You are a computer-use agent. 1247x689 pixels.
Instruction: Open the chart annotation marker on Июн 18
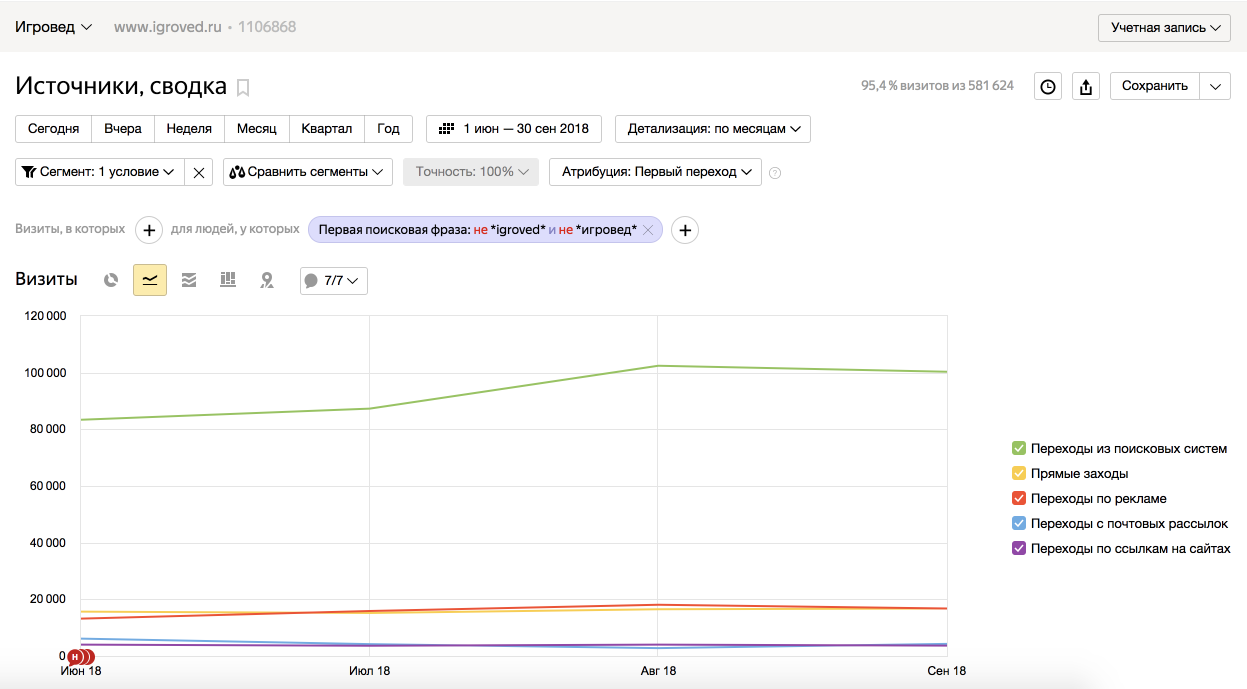coord(75,656)
